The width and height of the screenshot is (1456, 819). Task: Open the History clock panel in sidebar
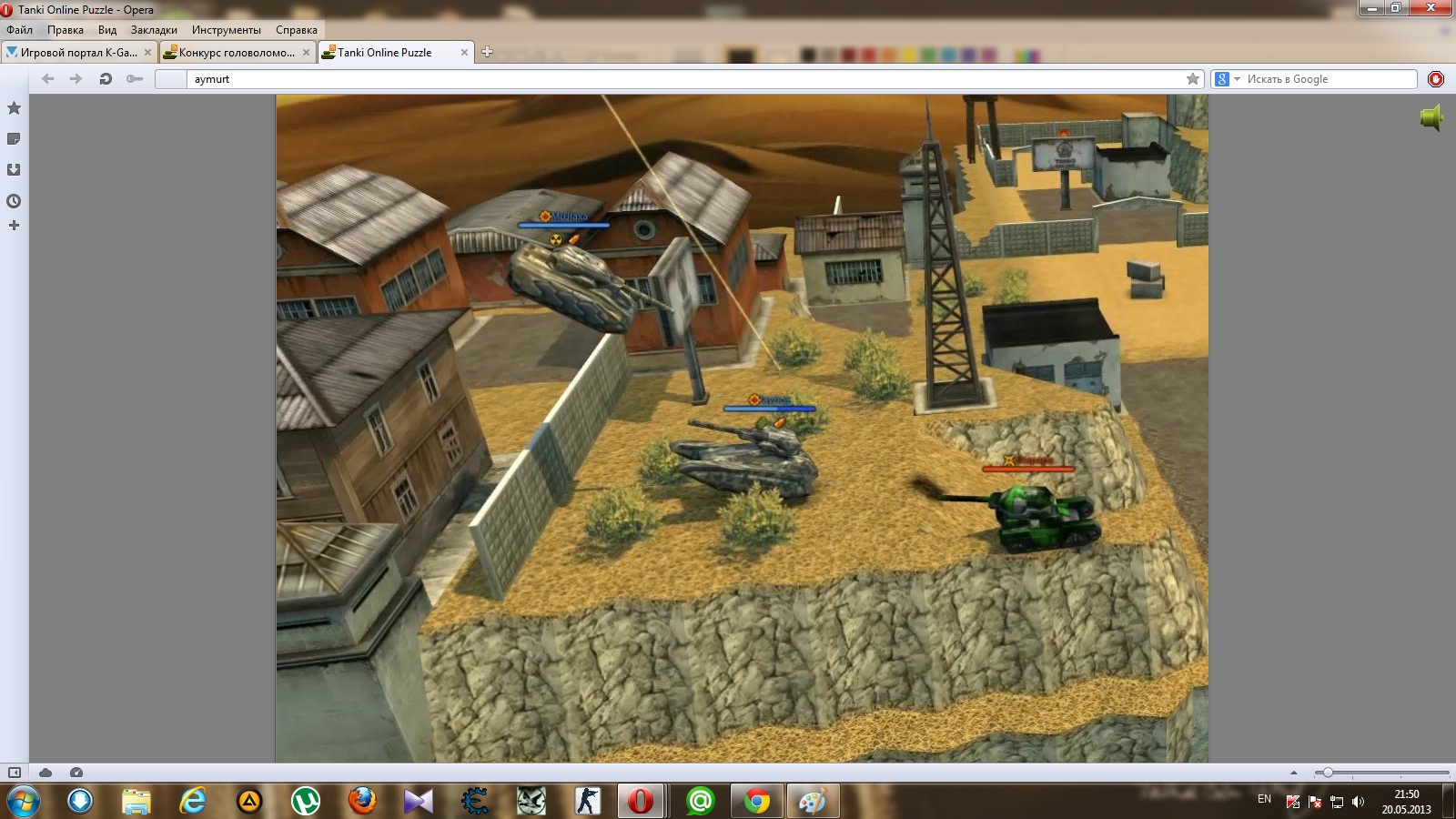coord(14,201)
